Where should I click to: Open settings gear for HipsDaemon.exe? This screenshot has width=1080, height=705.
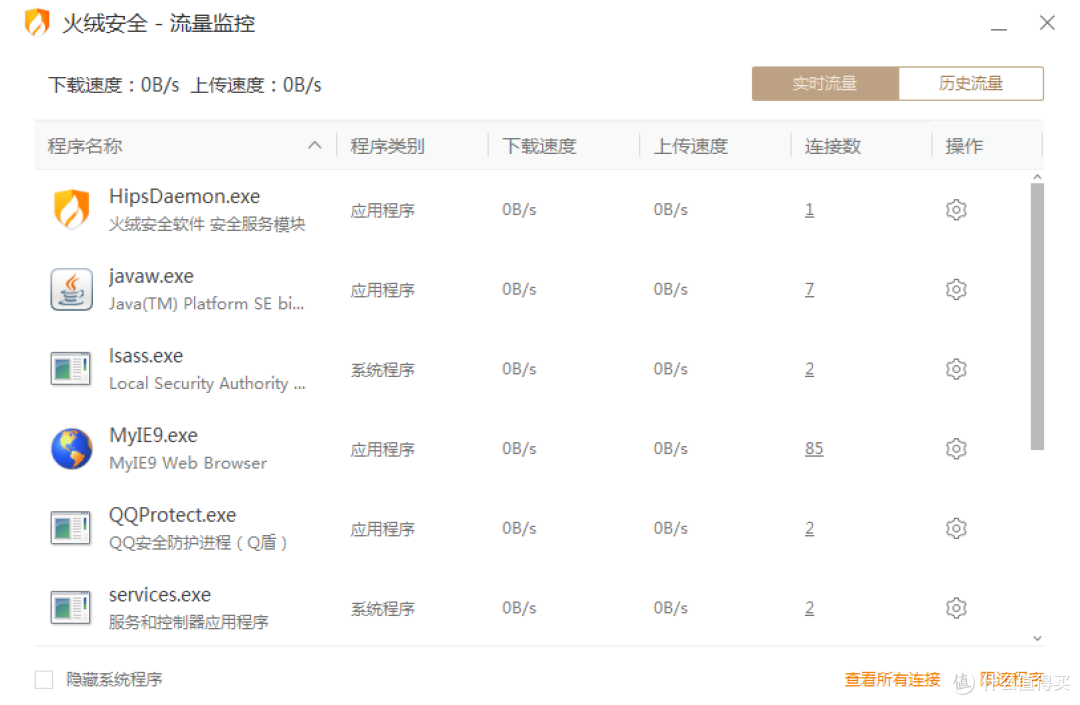pos(956,209)
